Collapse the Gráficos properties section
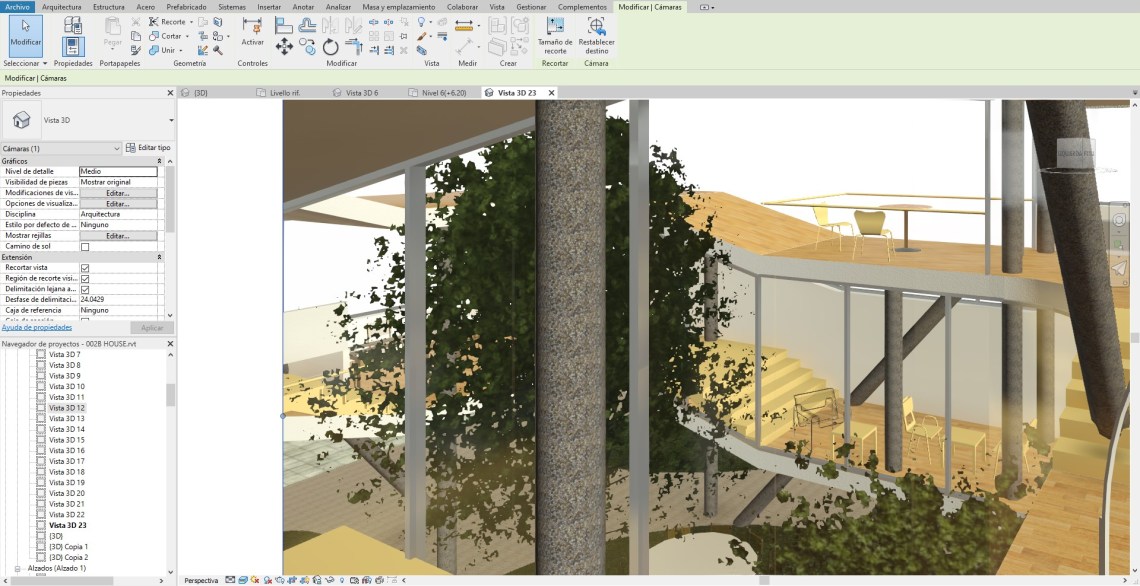Screen dimensions: 1140x586 click(159, 161)
